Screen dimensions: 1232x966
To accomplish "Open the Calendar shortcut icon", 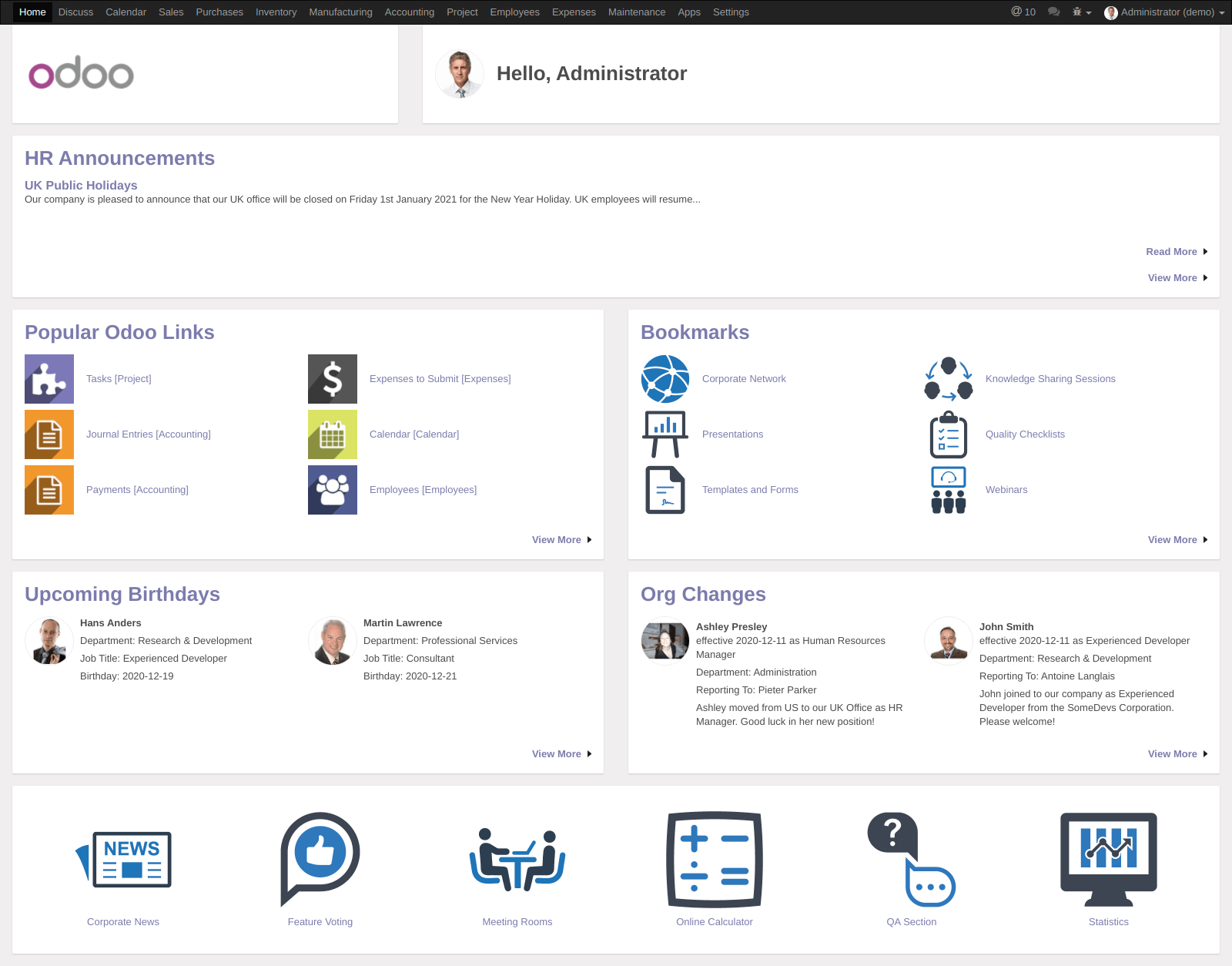I will 332,434.
